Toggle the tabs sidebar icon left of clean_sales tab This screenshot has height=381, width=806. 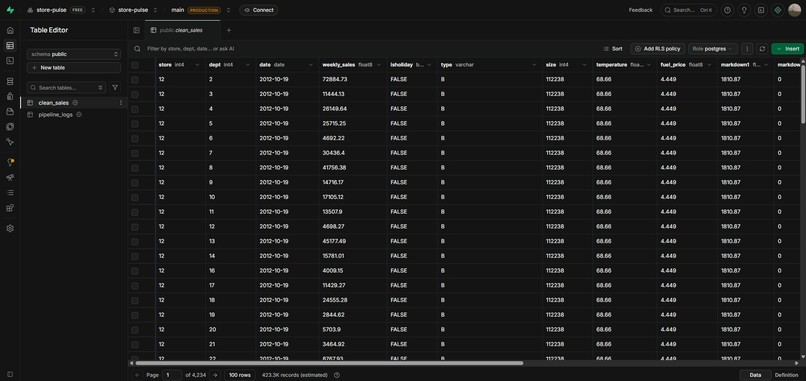click(x=136, y=30)
